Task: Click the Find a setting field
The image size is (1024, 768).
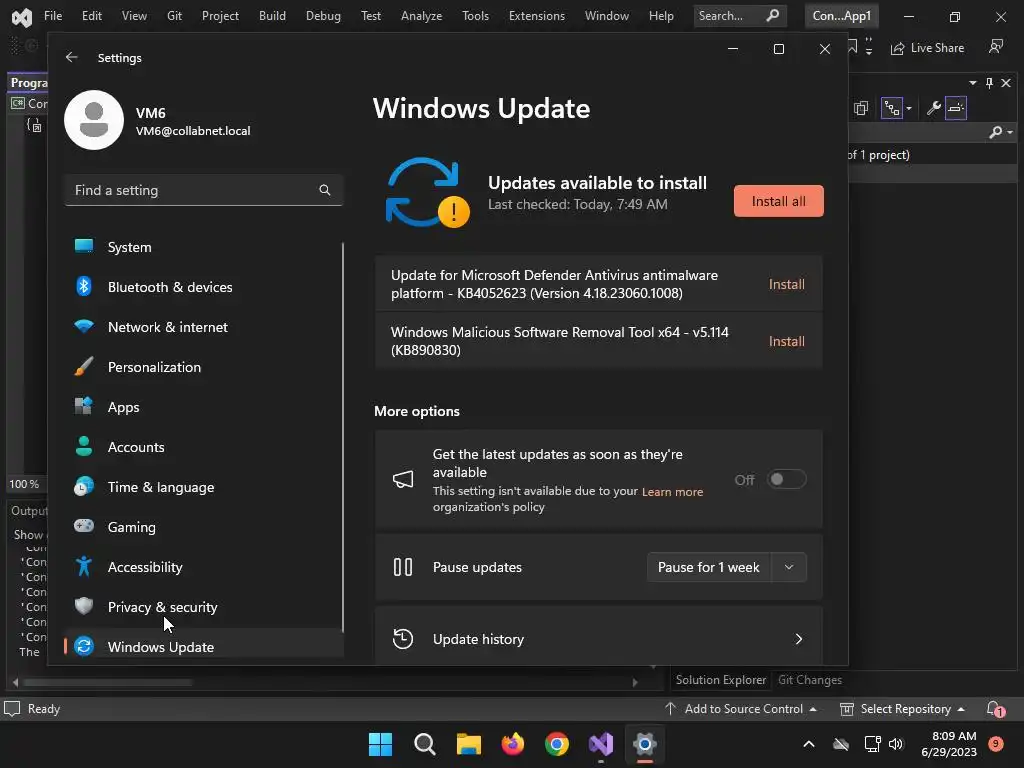Action: tap(204, 190)
